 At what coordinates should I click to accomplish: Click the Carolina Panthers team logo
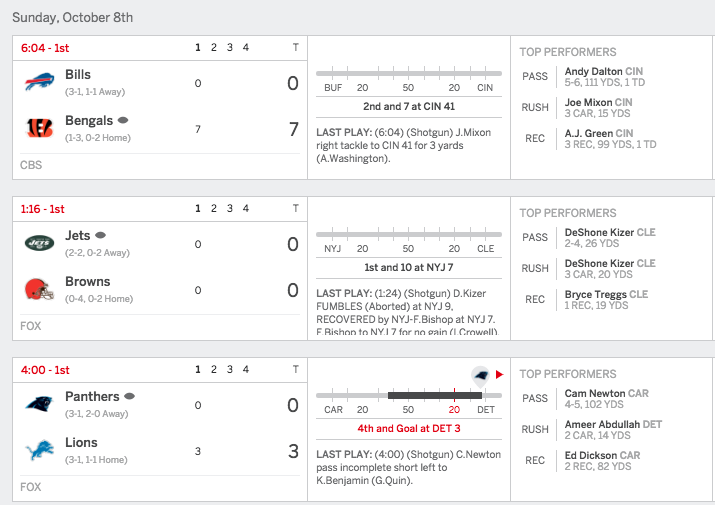click(x=39, y=404)
